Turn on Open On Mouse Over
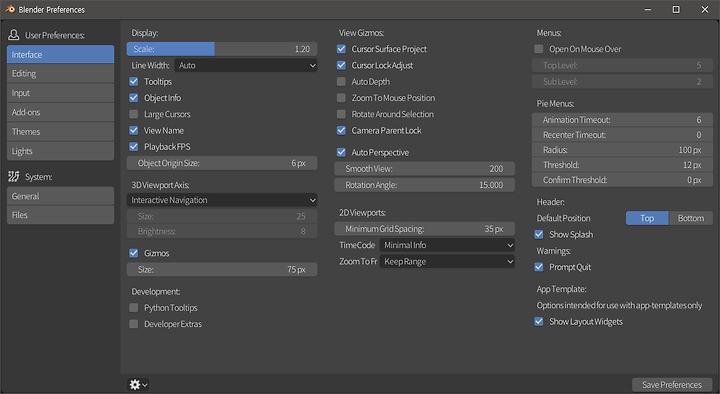This screenshot has height=394, width=720. (x=539, y=49)
